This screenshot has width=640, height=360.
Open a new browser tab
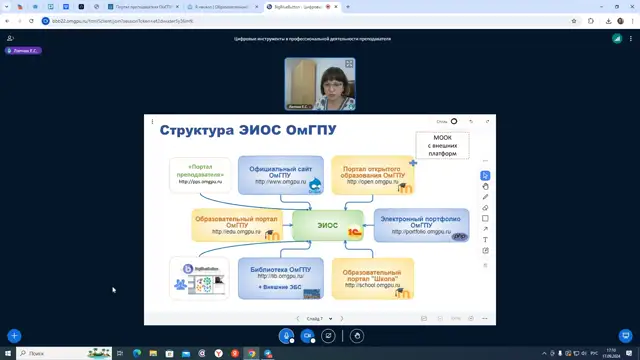point(348,7)
